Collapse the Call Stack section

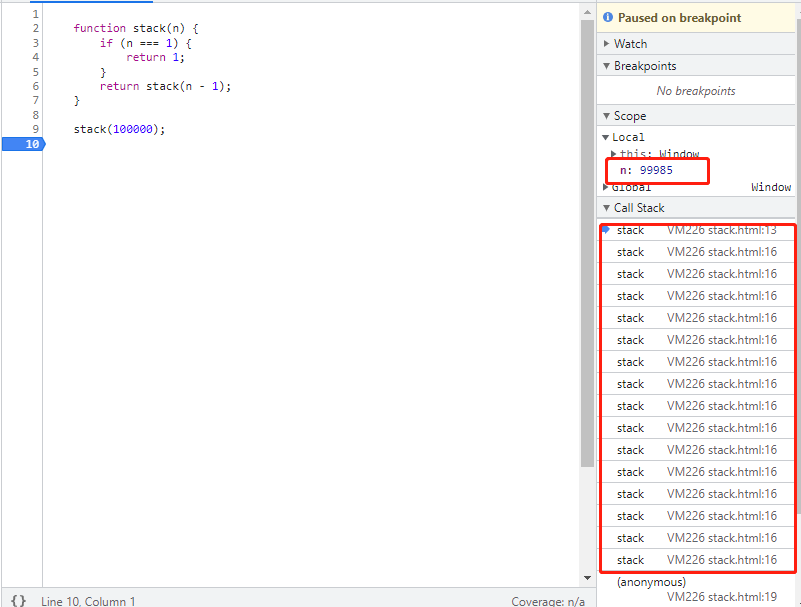coord(638,208)
